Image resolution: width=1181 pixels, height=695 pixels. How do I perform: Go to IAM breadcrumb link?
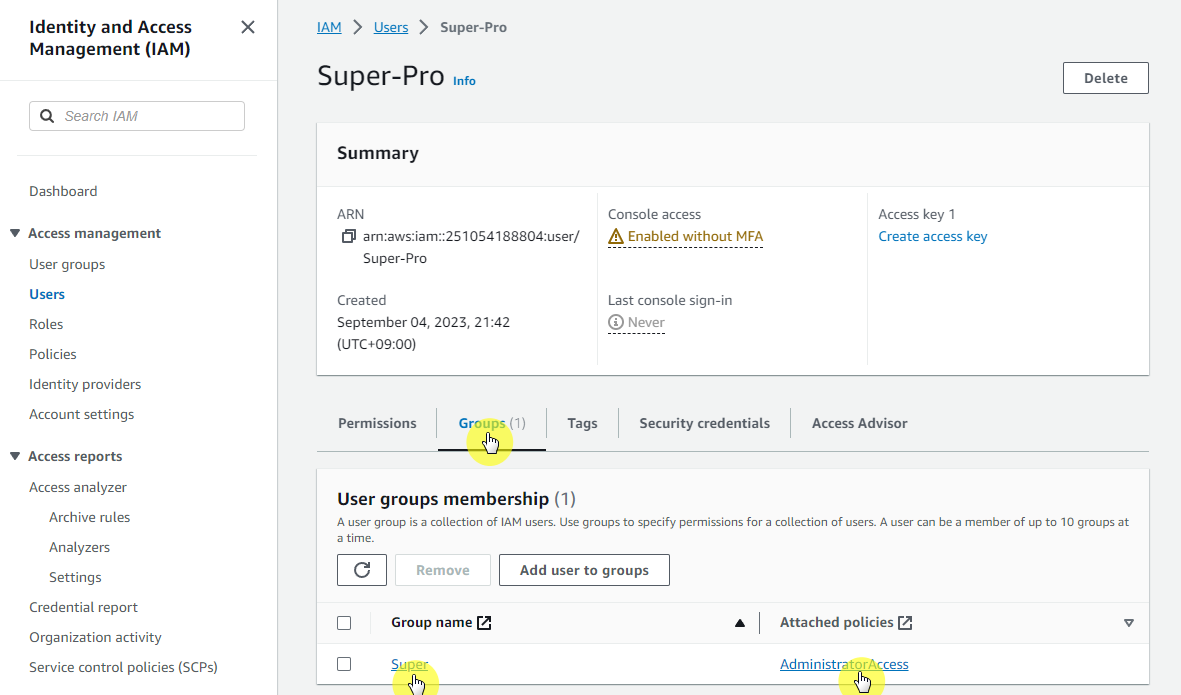click(329, 27)
